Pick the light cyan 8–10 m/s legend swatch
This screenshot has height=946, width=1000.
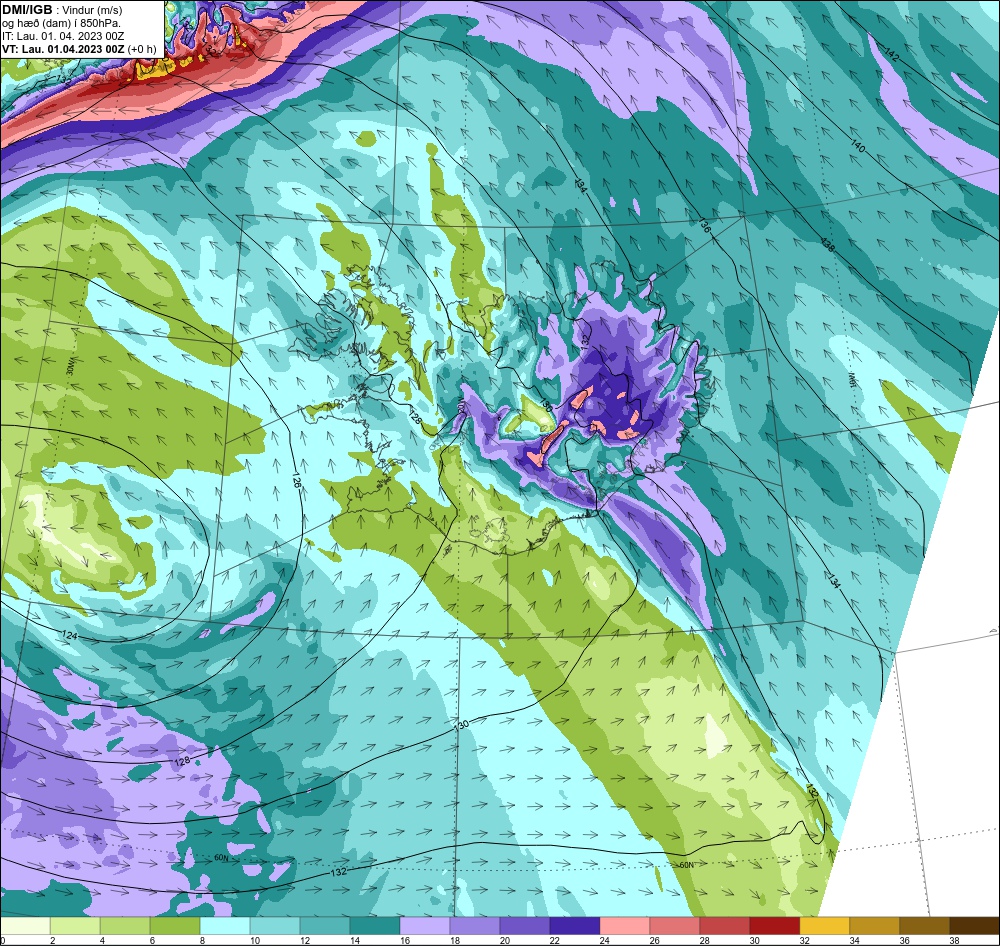[225, 925]
